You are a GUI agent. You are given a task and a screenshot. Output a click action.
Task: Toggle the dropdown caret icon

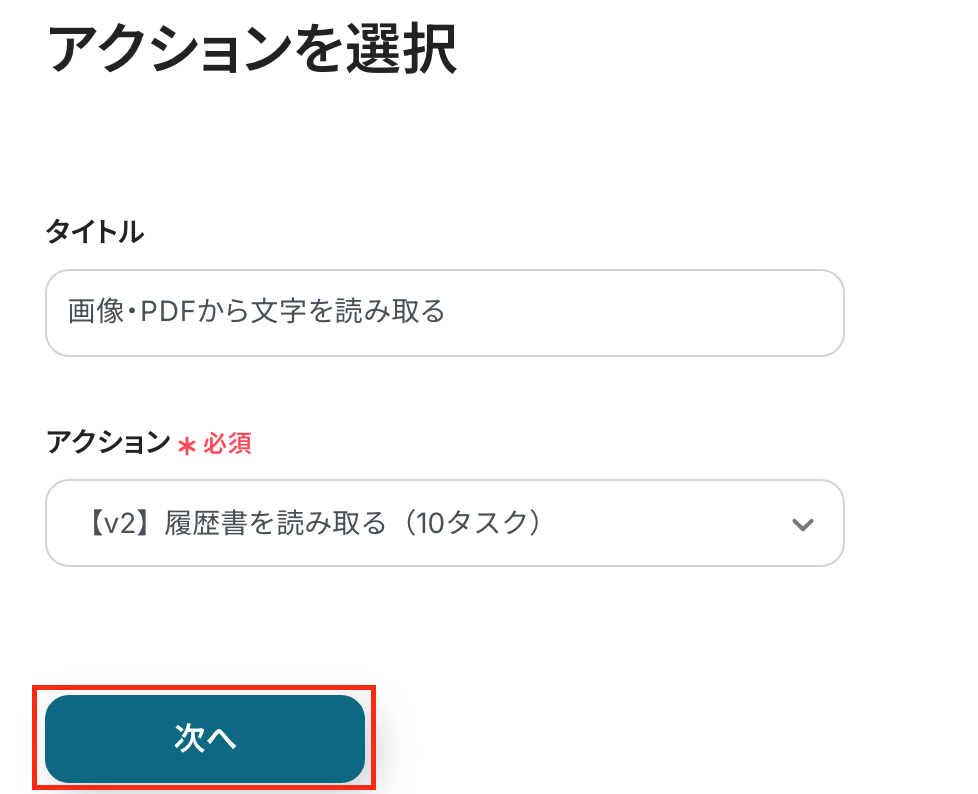(802, 524)
